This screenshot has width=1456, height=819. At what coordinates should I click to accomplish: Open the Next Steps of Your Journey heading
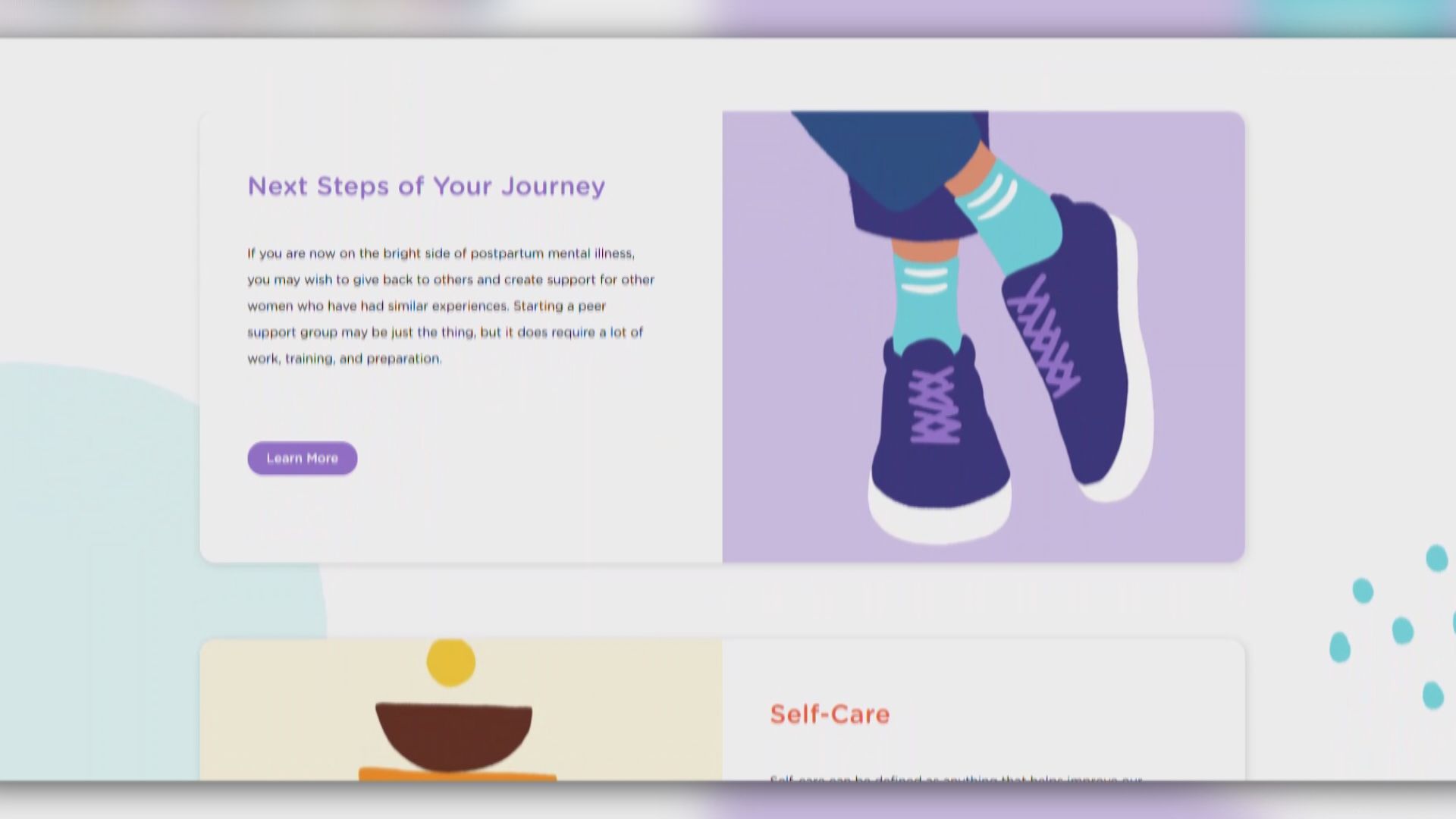(x=426, y=187)
